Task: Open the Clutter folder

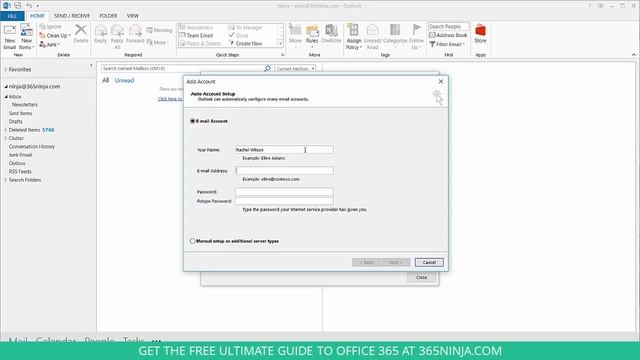Action: coord(16,138)
